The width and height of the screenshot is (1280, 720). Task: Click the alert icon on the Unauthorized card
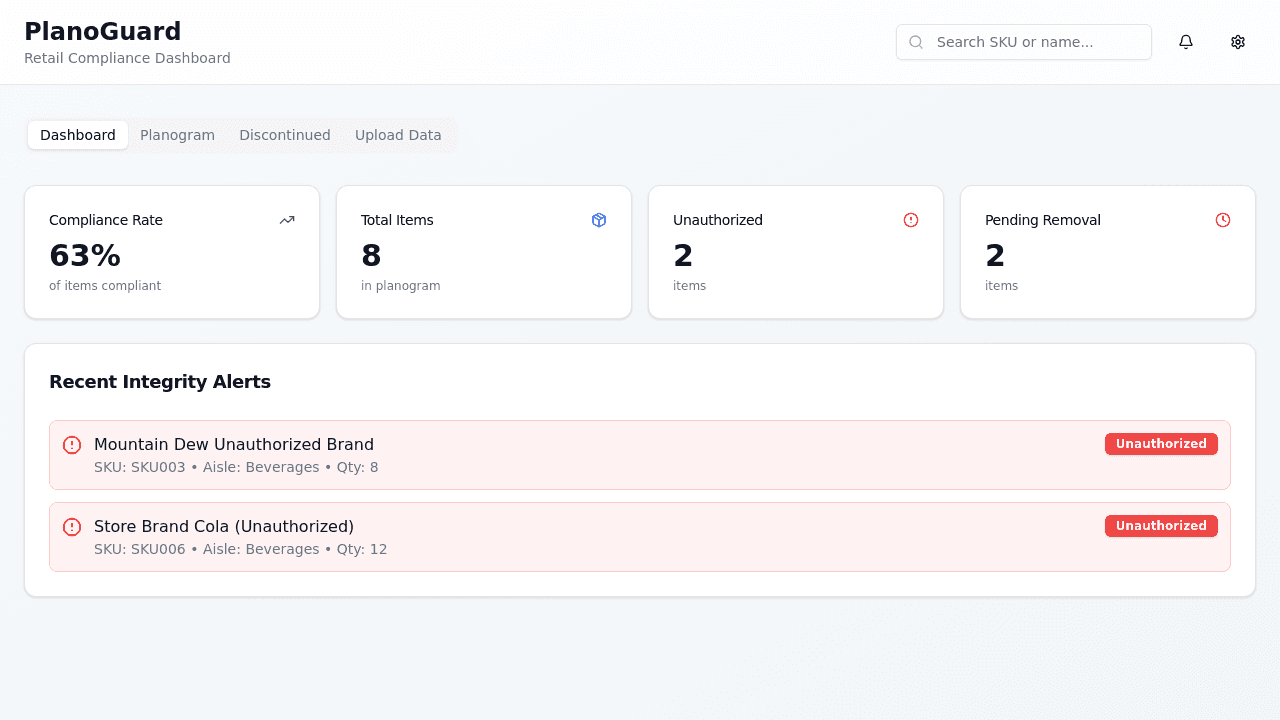click(x=911, y=220)
